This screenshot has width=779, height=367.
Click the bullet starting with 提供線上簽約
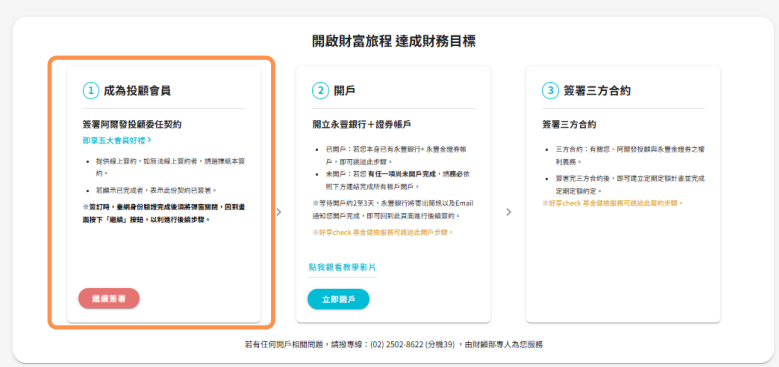pyautogui.click(x=170, y=167)
